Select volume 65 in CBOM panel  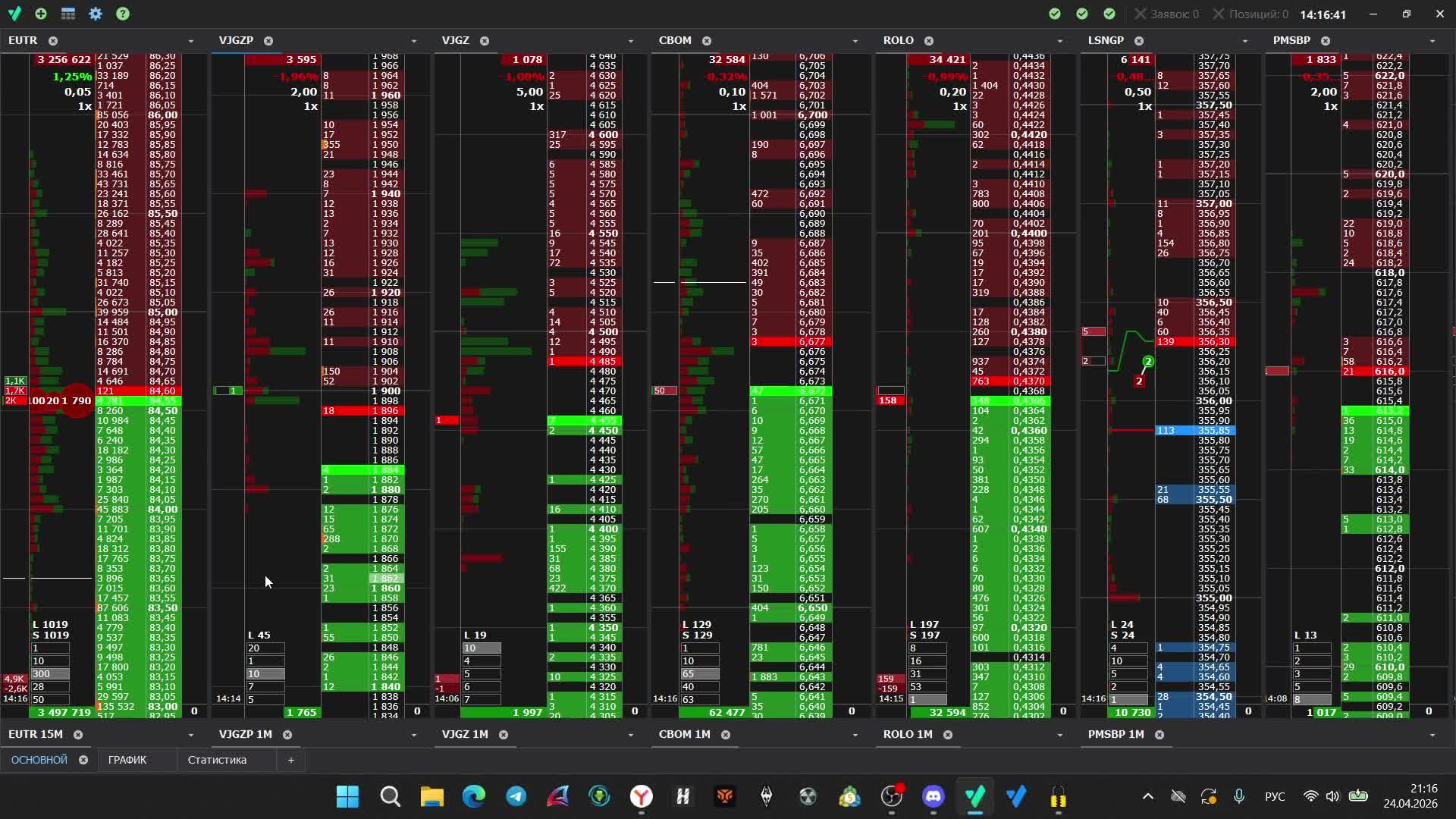(699, 673)
